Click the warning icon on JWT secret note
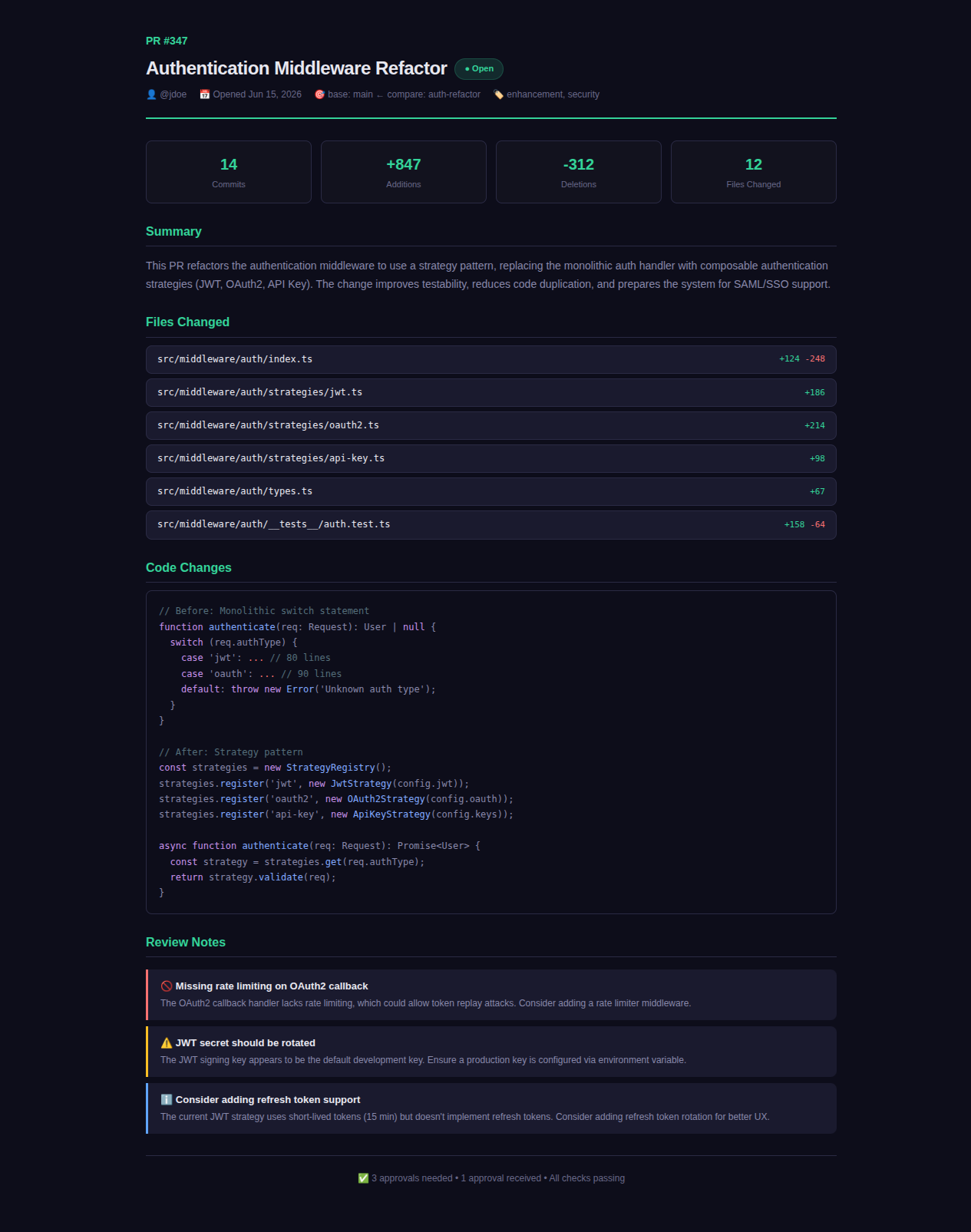Image resolution: width=971 pixels, height=1232 pixels. [x=166, y=1043]
